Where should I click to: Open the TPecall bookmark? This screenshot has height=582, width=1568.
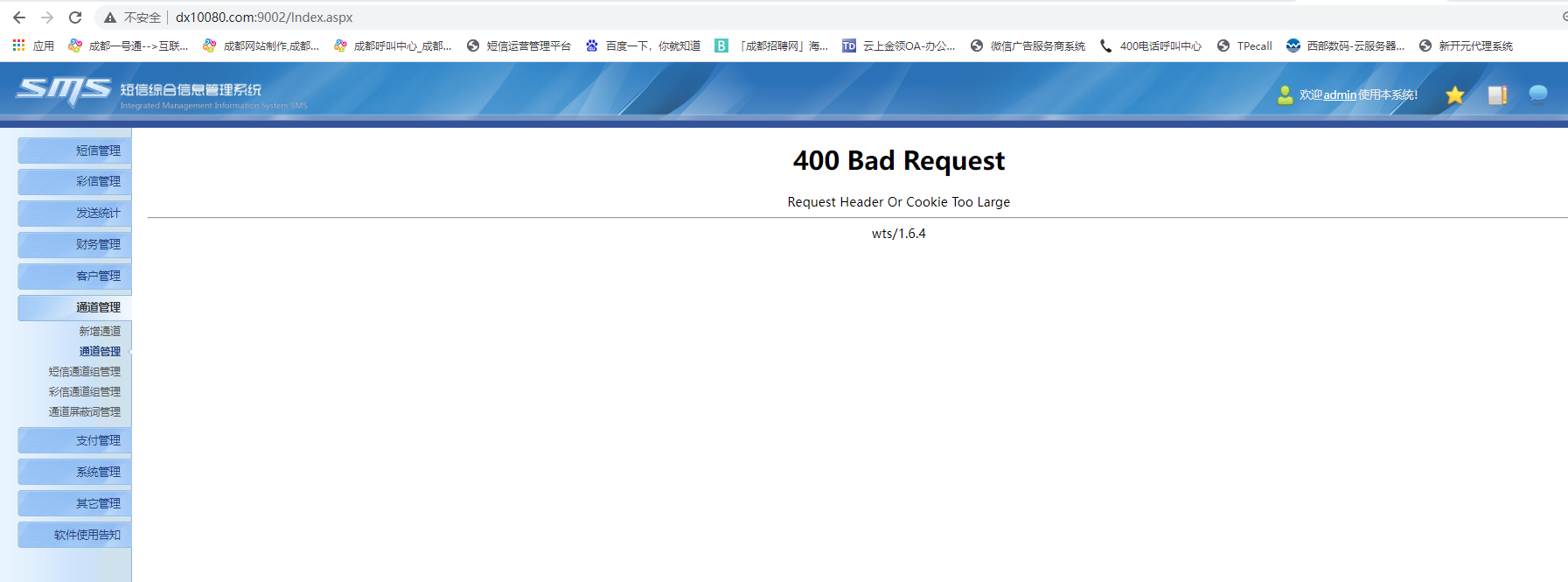click(x=1244, y=46)
